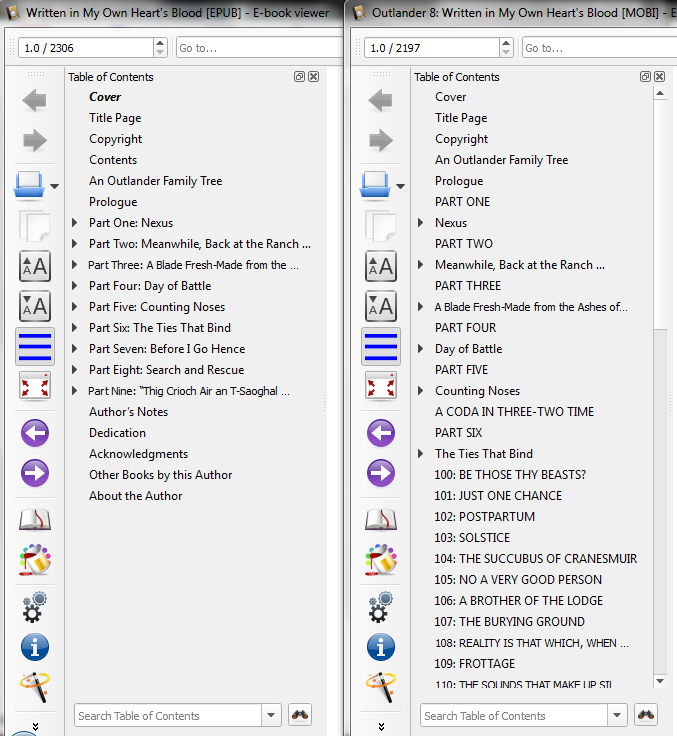Viewport: 677px width, 736px height.
Task: Open A CODA IN THREE-TWO TIME
Action: (x=515, y=412)
